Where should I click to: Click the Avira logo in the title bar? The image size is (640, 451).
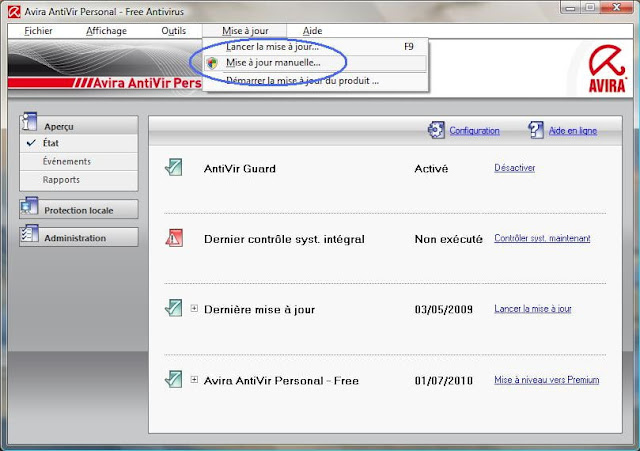coord(14,12)
